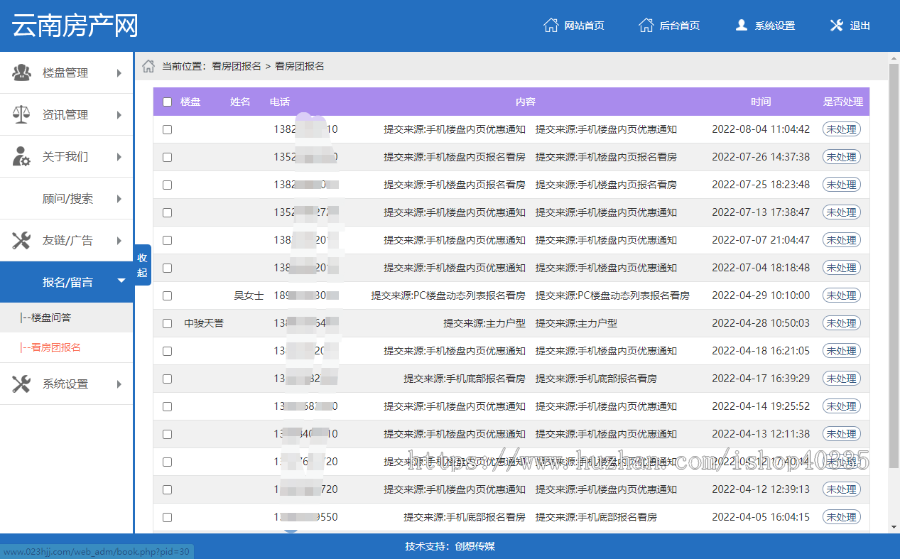Image resolution: width=900 pixels, height=559 pixels.
Task: Collapse the 报名/留言 menu arrow
Action: [x=121, y=281]
